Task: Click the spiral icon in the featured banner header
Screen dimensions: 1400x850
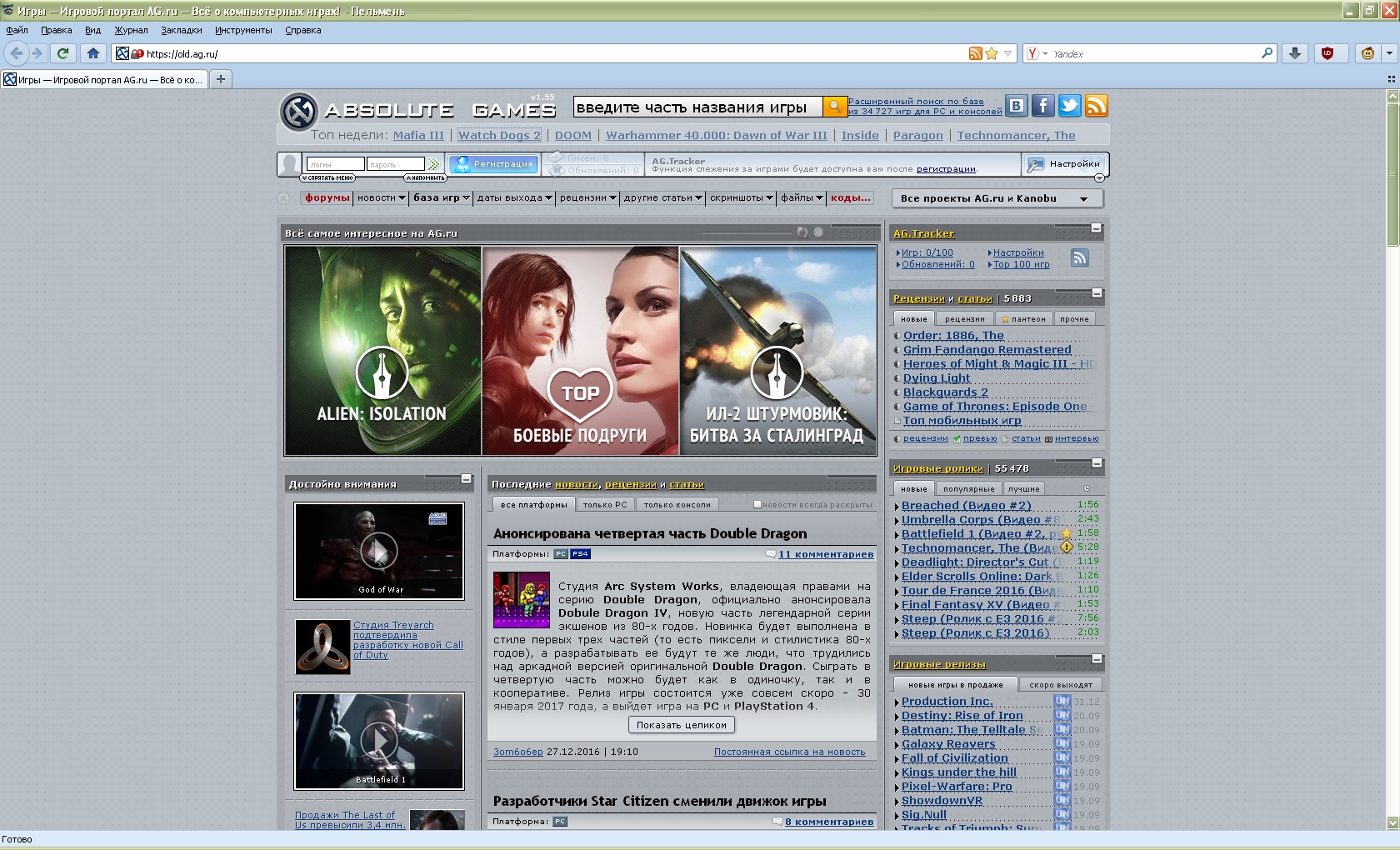Action: 818,232
